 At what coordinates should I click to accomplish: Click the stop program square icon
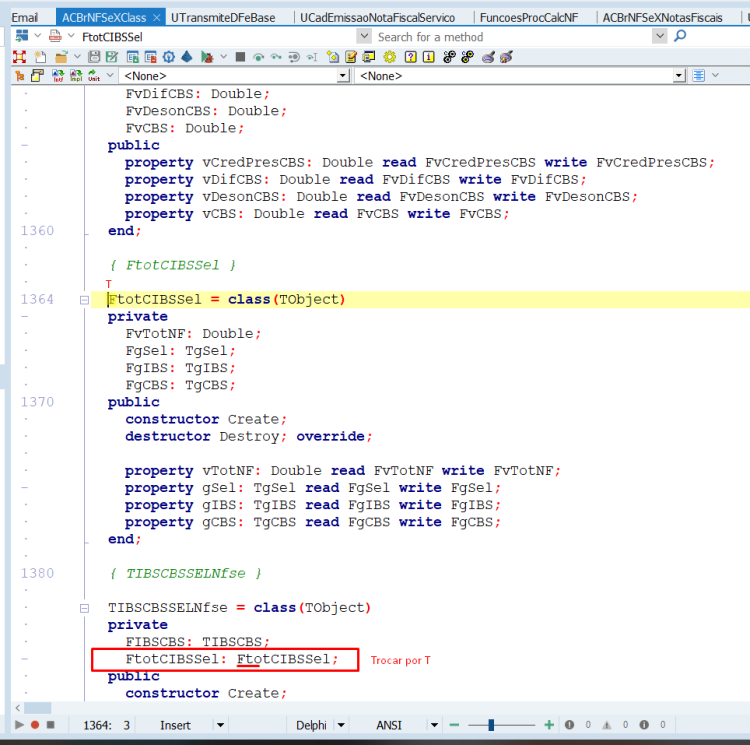pyautogui.click(x=240, y=57)
